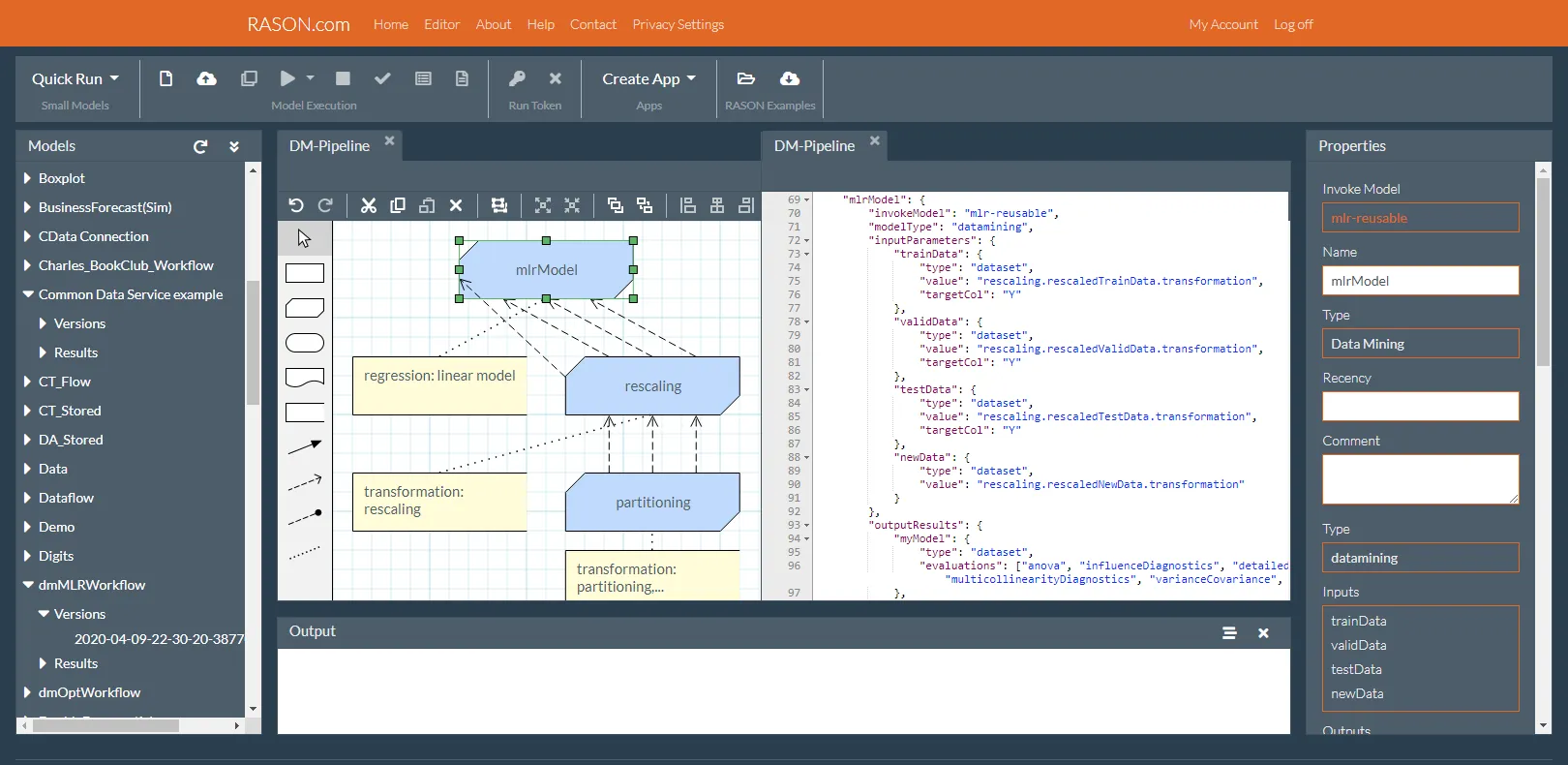Open the Output panel menu icon
Viewport: 1568px width, 765px height.
1229,633
